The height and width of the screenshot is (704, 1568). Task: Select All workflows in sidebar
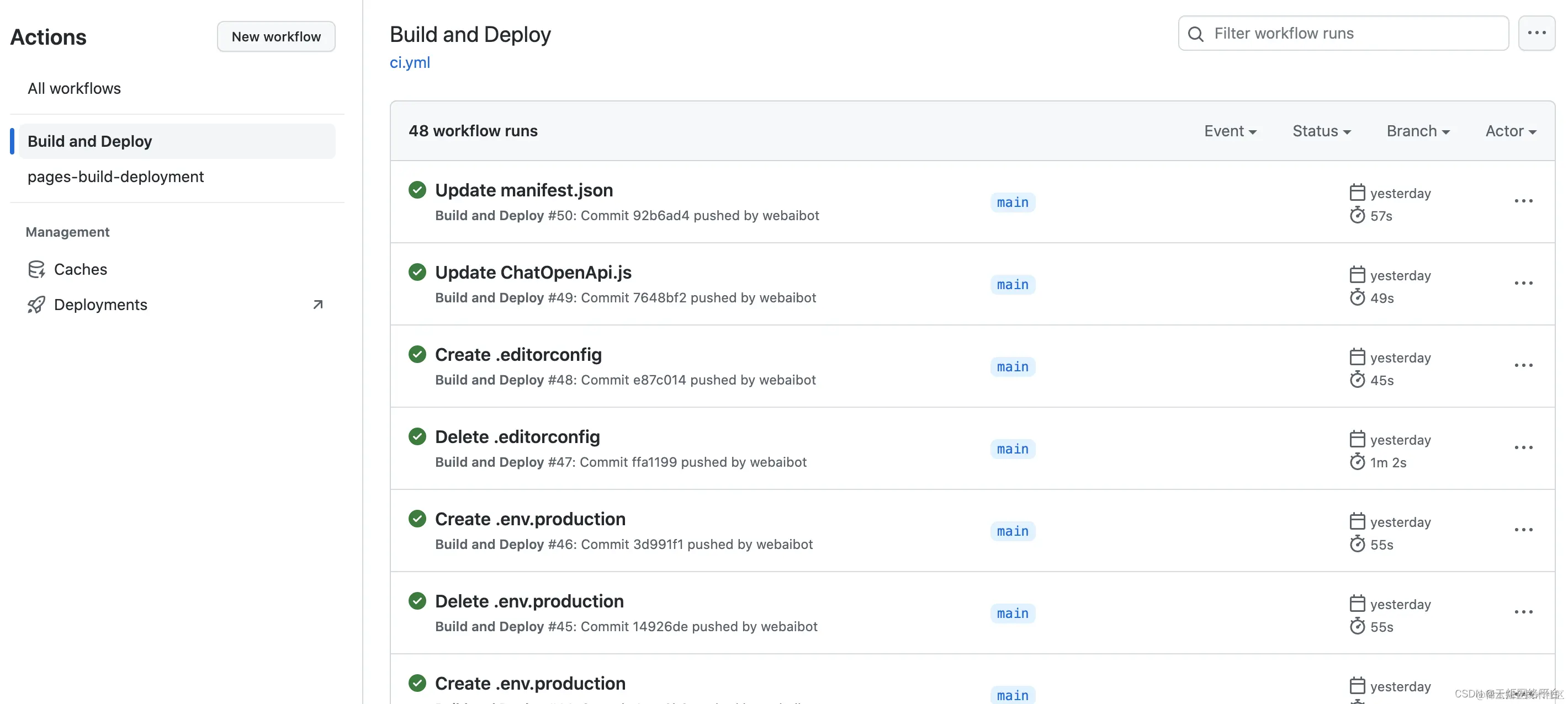[x=75, y=88]
